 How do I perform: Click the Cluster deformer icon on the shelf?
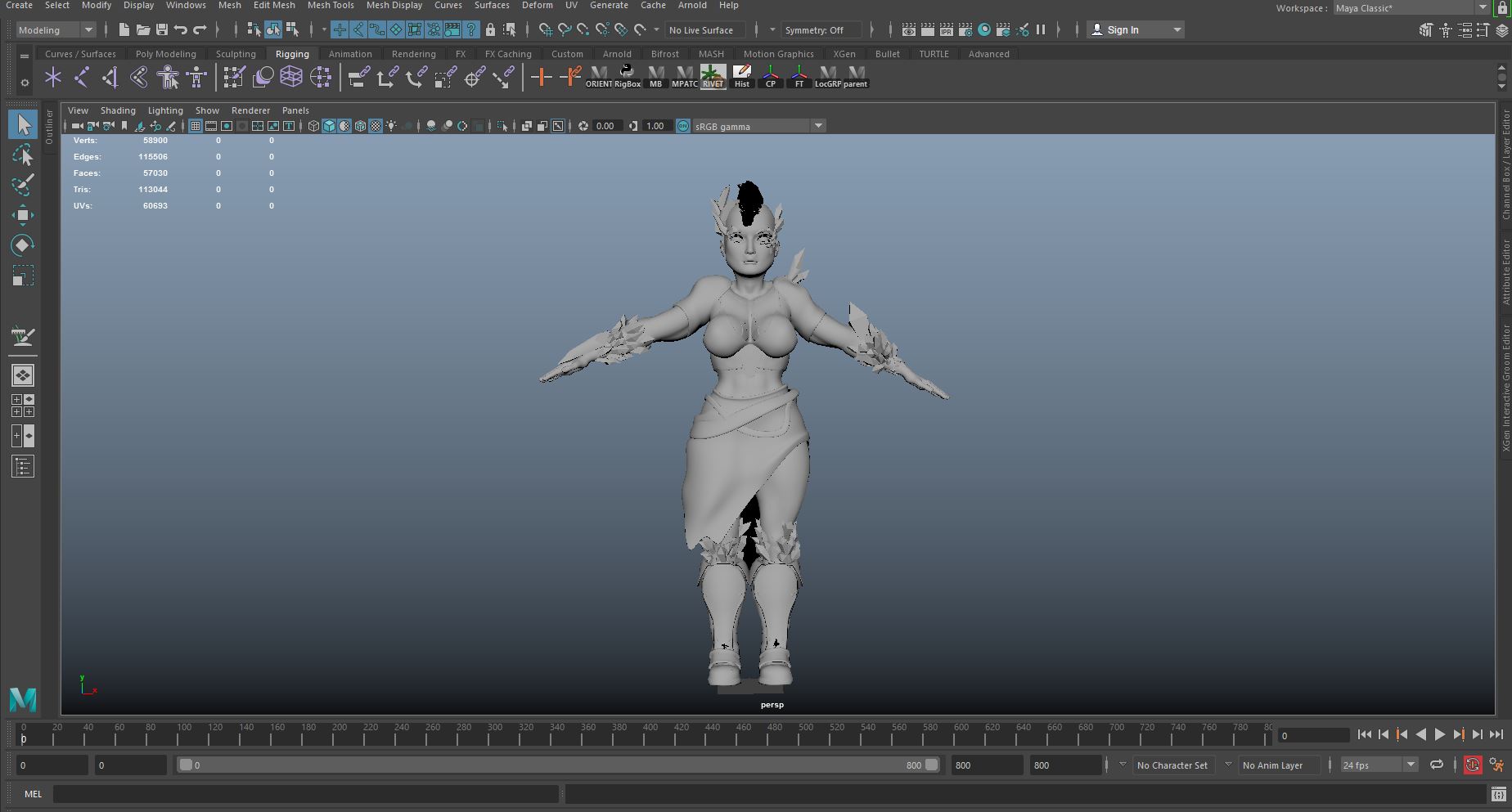coord(320,78)
